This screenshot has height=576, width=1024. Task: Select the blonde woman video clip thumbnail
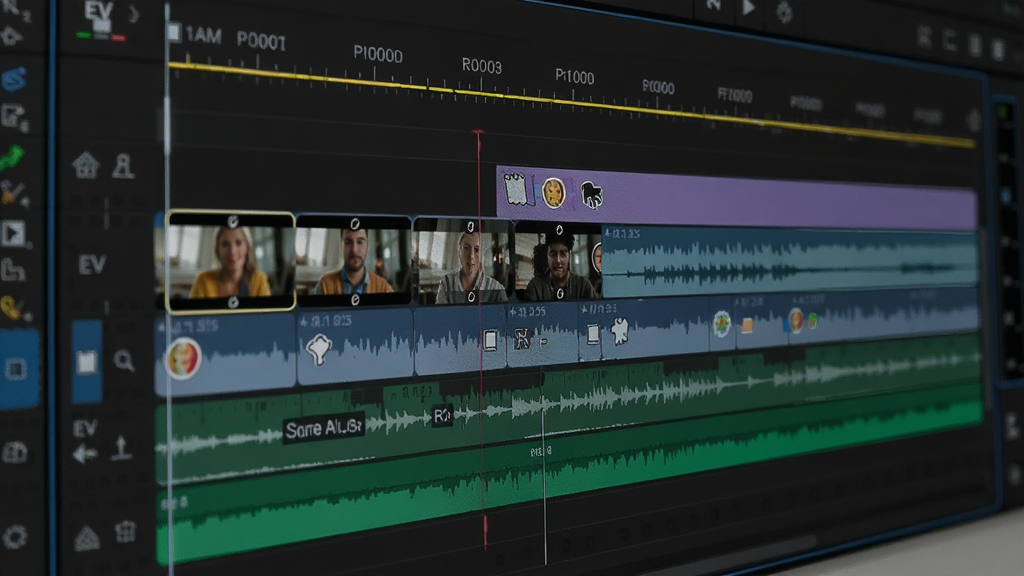230,261
